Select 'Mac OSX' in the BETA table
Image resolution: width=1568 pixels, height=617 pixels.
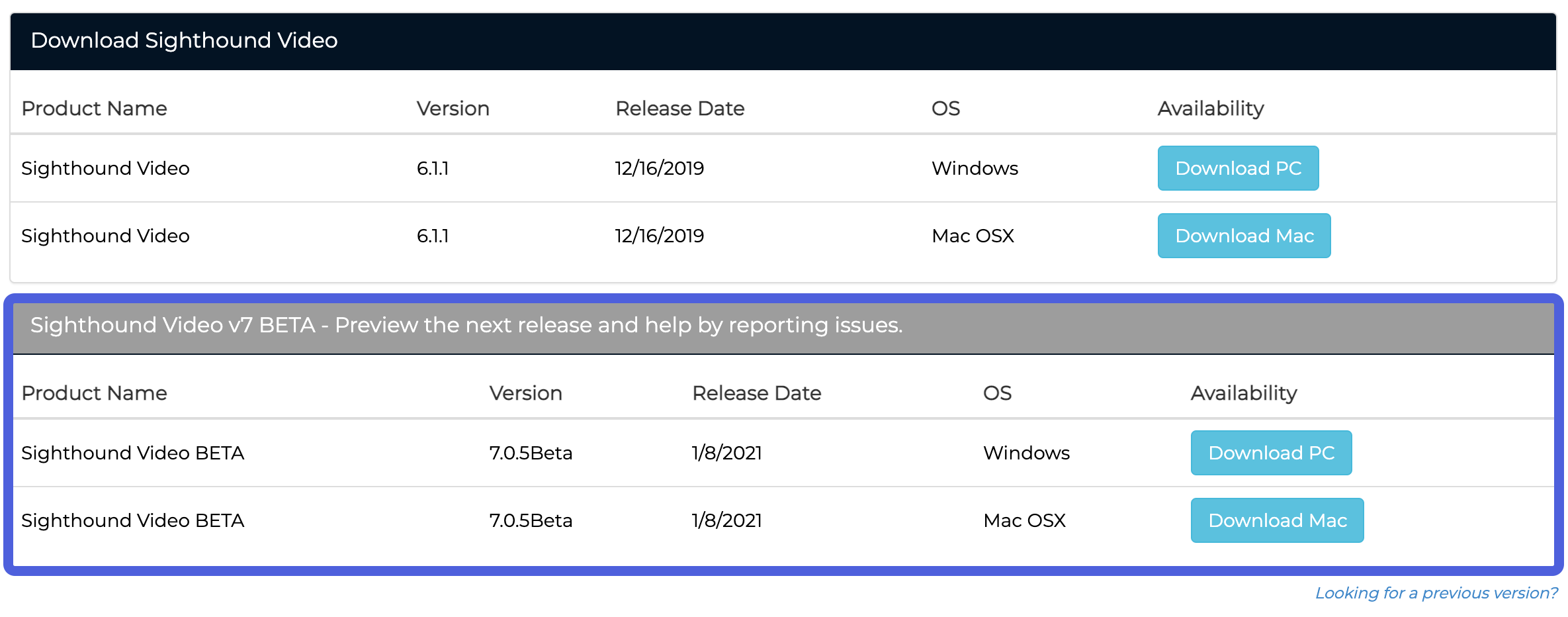[x=1024, y=521]
